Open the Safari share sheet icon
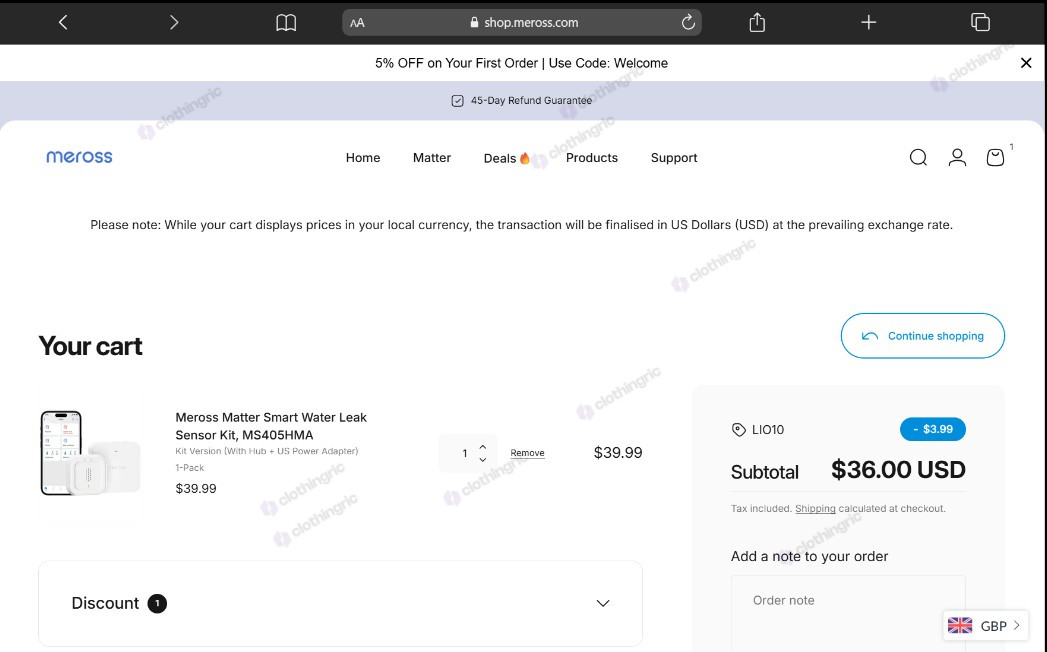 pyautogui.click(x=757, y=23)
